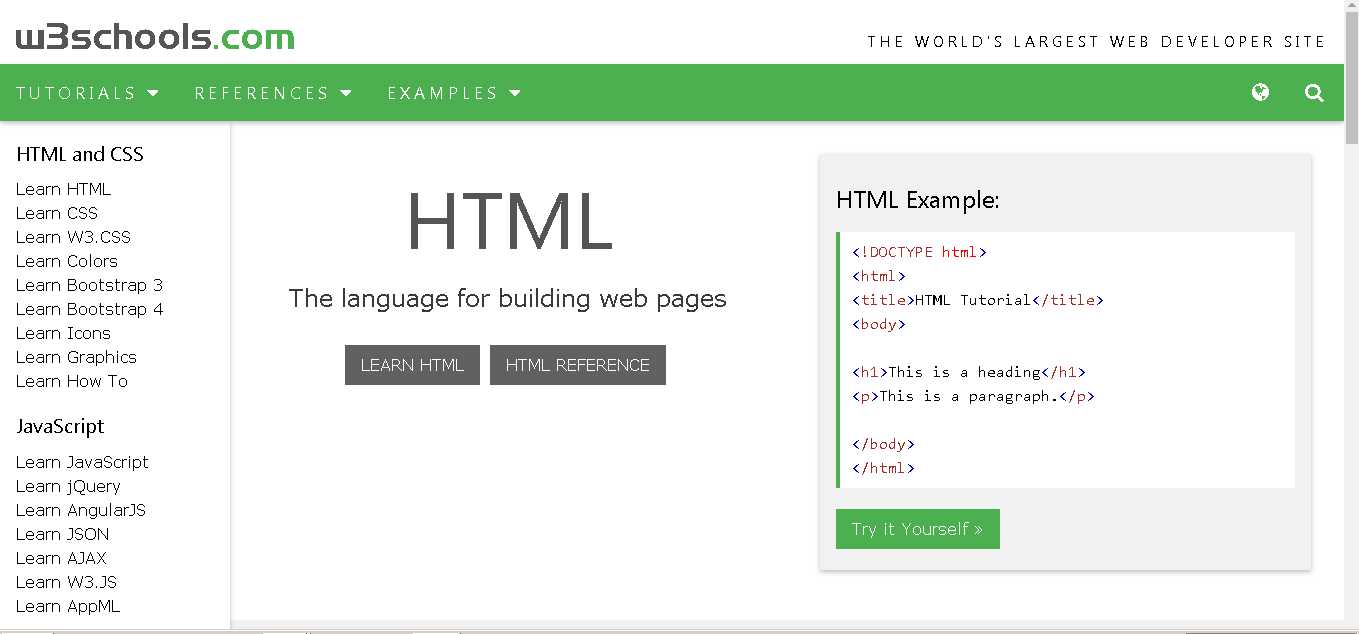
Task: Open the Learn HTML sidebar link
Action: [x=63, y=189]
